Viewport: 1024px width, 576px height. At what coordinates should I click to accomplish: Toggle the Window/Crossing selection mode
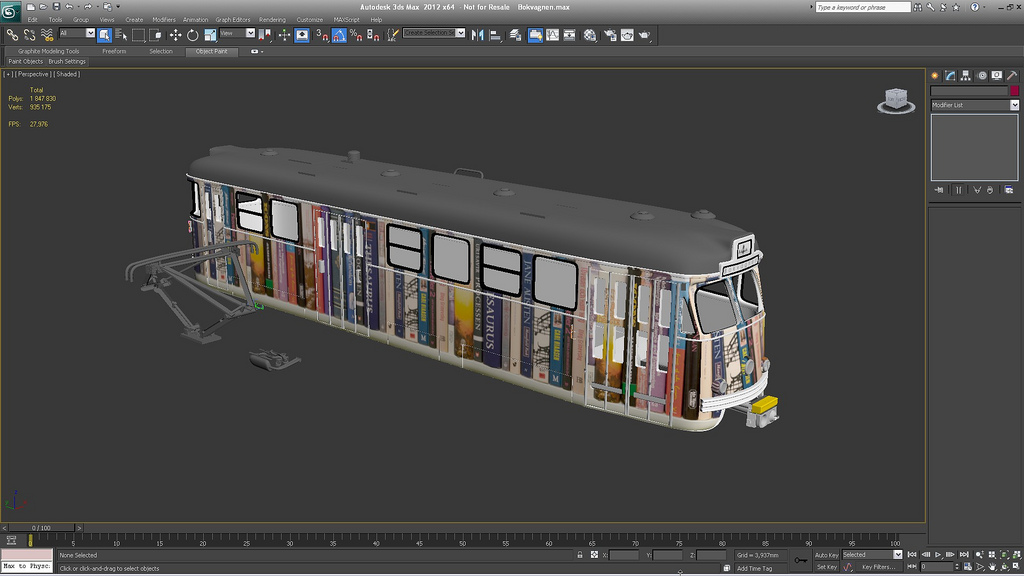pyautogui.click(x=155, y=35)
